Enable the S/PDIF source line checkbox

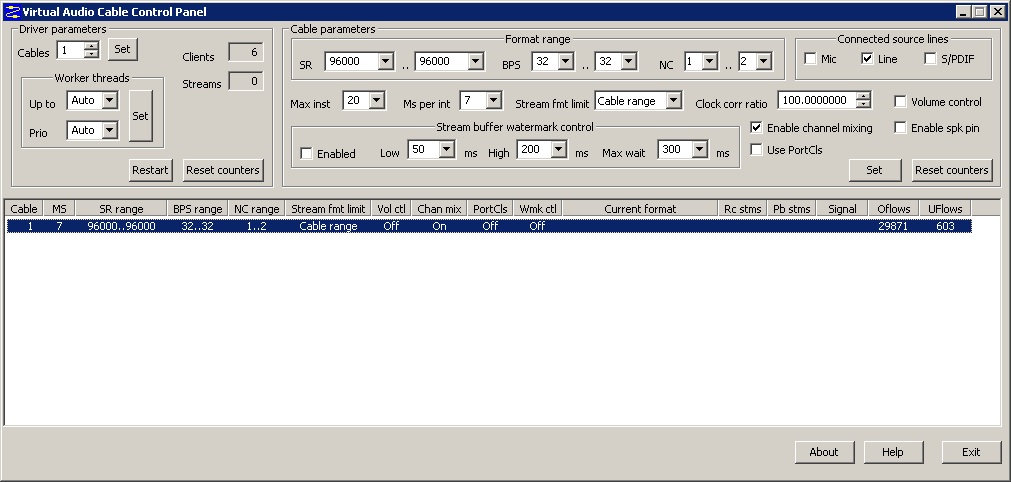pyautogui.click(x=930, y=59)
